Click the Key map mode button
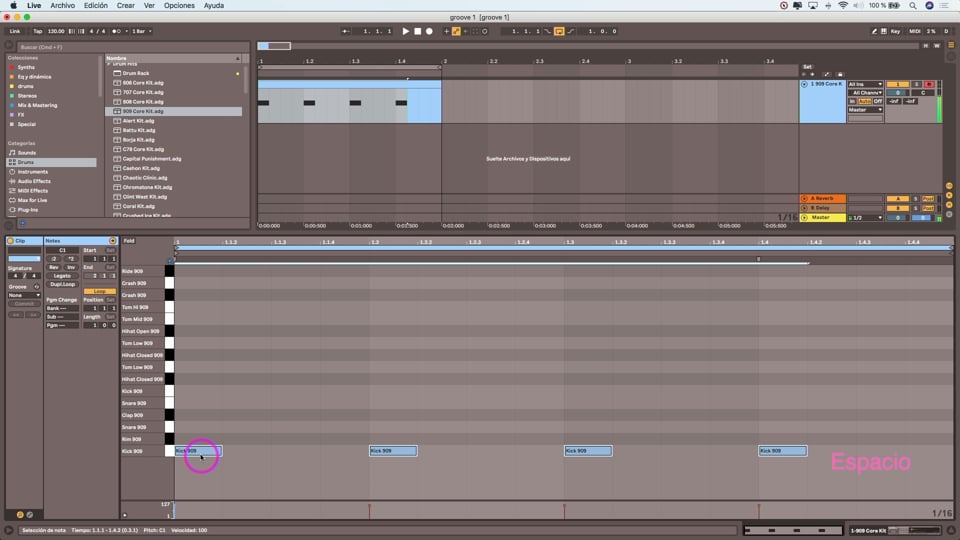The width and height of the screenshot is (960, 540). coord(895,31)
